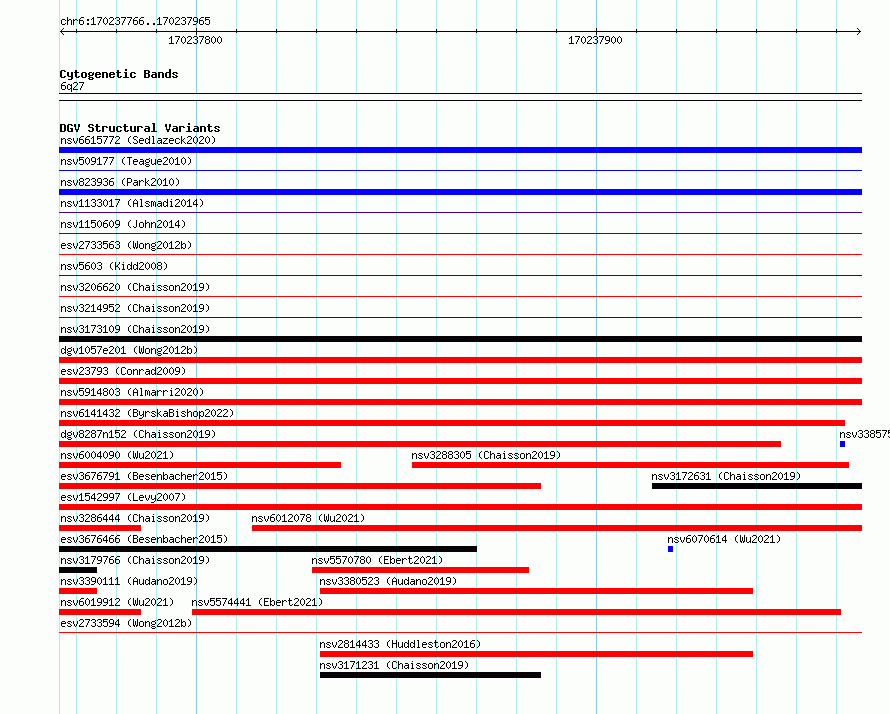Click the nsv6615772 (Sedlazeck2020) label
890x714 pixels.
click(138, 140)
